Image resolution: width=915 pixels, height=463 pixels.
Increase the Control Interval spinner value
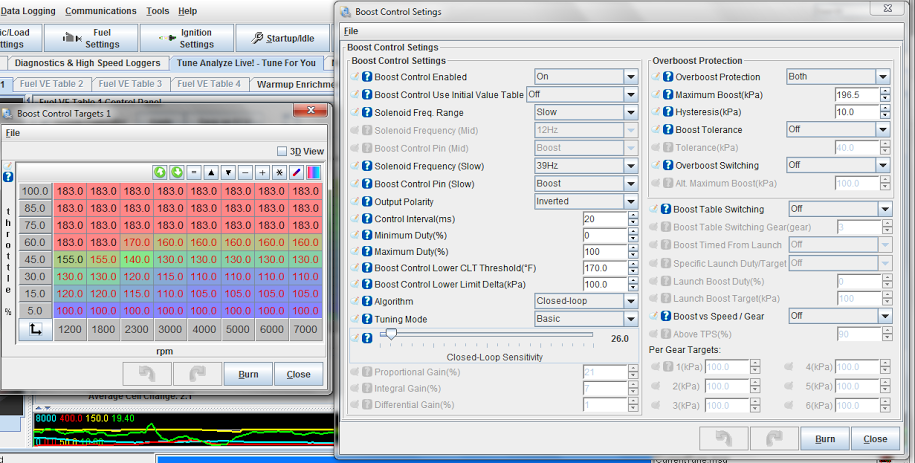pos(631,215)
